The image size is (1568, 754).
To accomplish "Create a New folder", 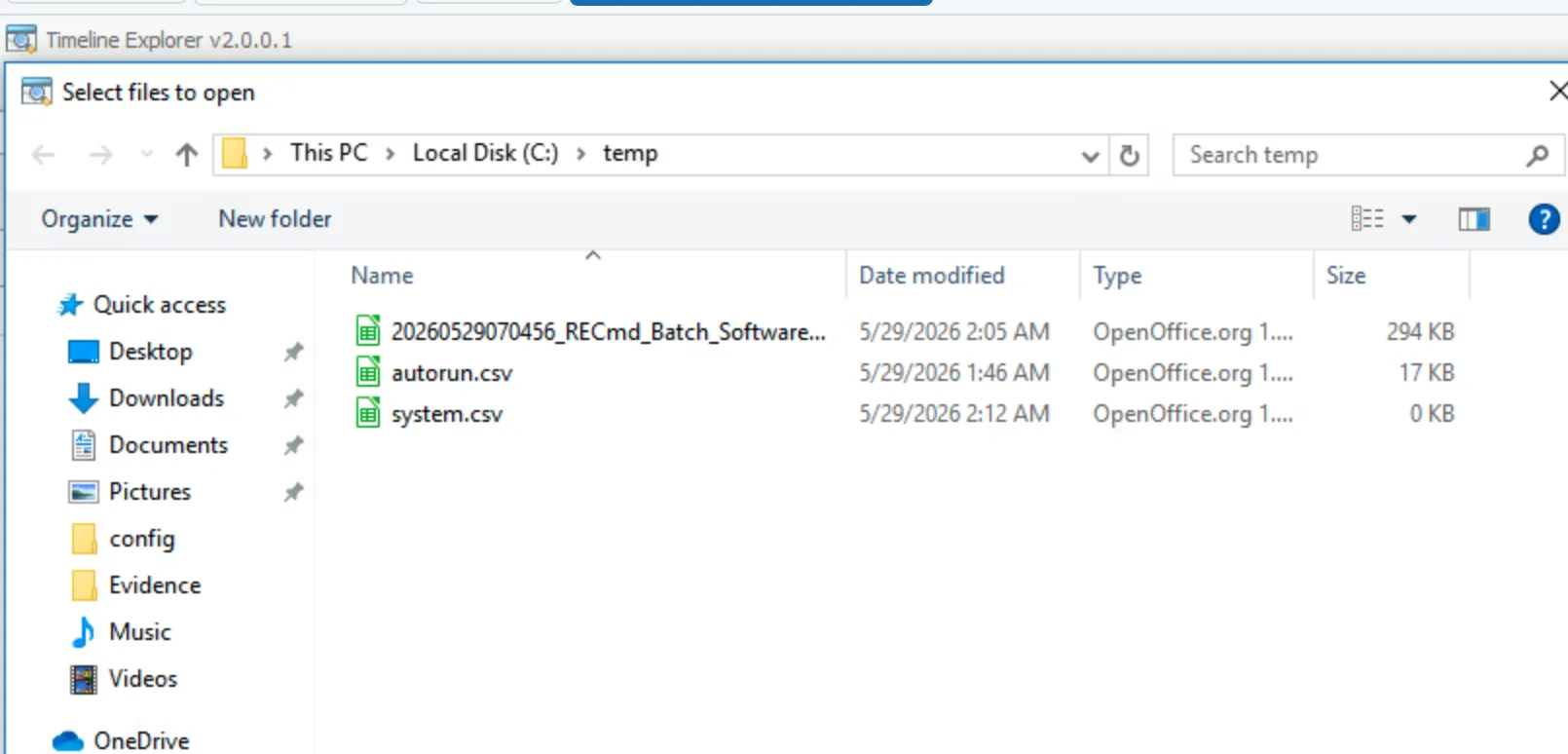I will pyautogui.click(x=275, y=219).
